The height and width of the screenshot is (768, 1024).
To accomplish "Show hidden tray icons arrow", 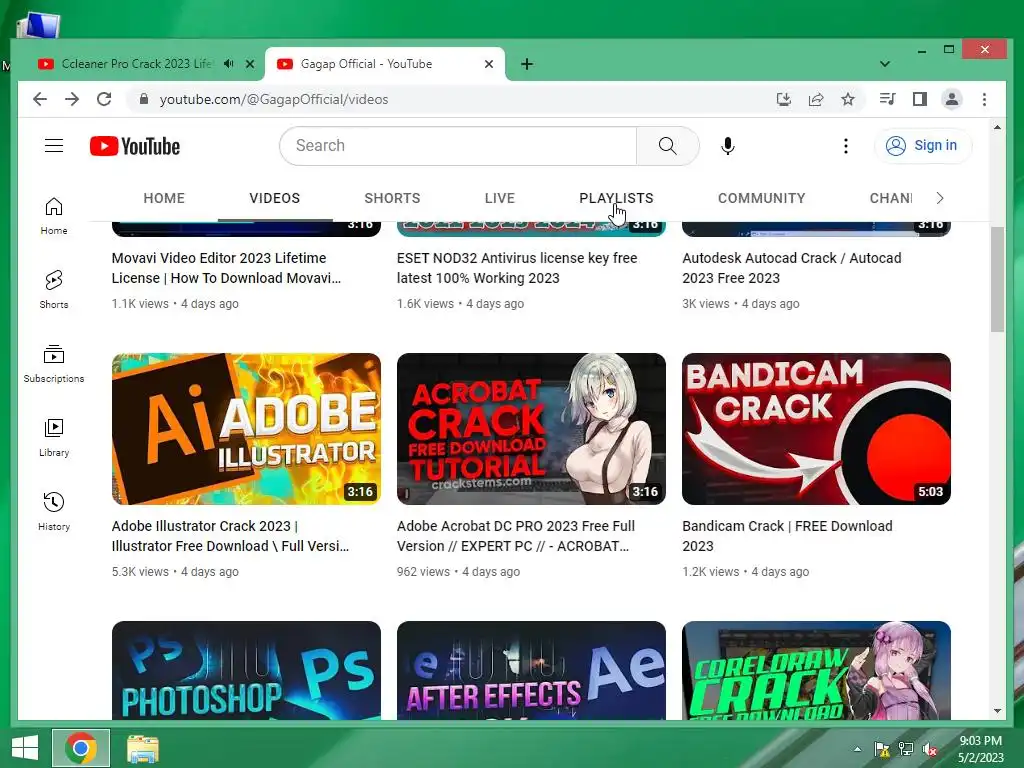I will pyautogui.click(x=857, y=749).
